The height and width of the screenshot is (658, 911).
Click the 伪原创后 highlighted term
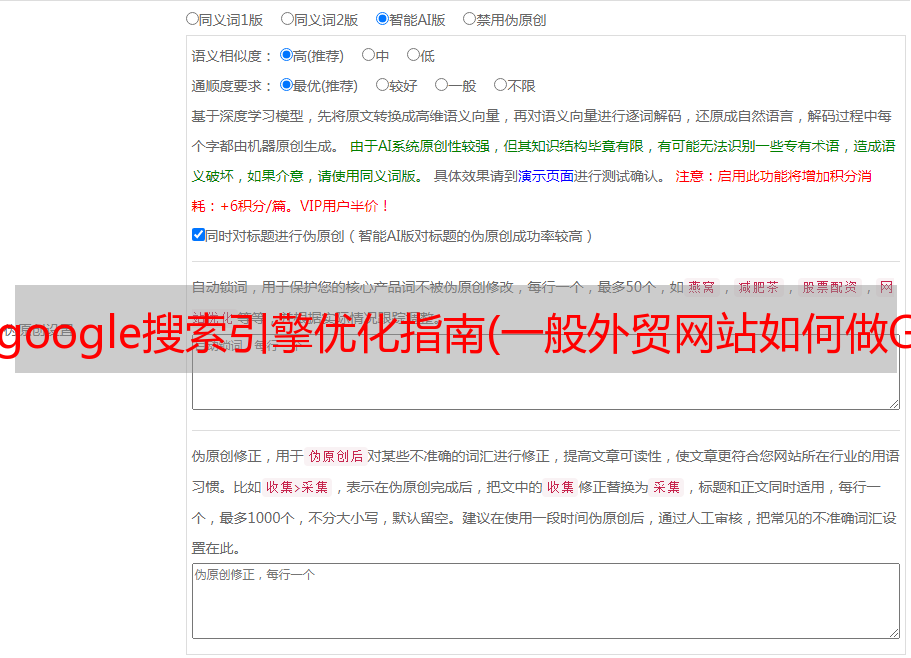[x=336, y=456]
